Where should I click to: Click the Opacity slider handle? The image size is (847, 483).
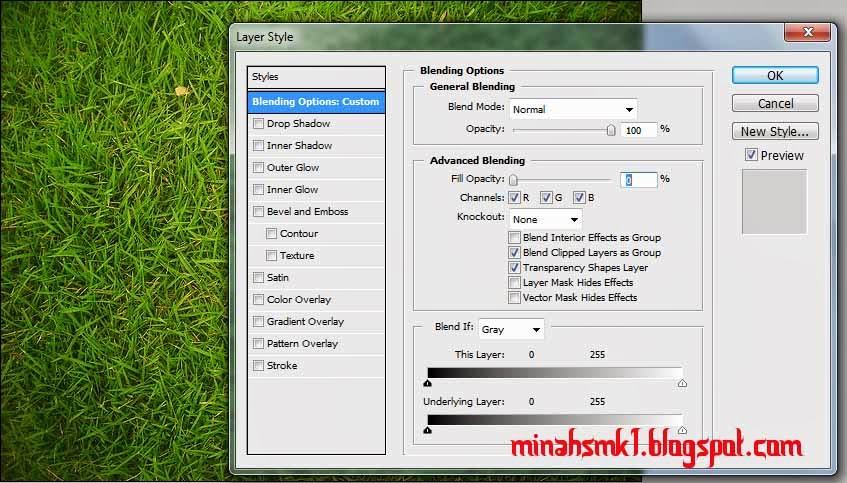(x=611, y=130)
